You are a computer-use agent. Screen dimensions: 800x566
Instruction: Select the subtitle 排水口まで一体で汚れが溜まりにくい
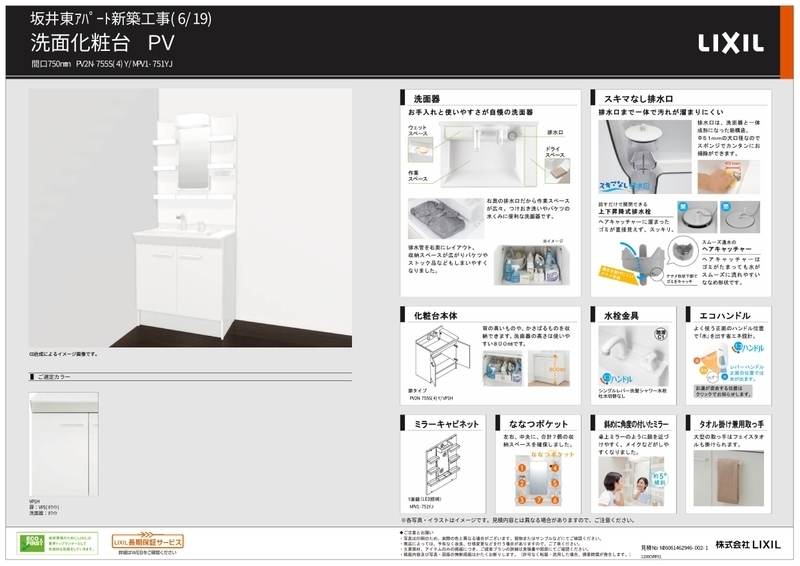661,112
